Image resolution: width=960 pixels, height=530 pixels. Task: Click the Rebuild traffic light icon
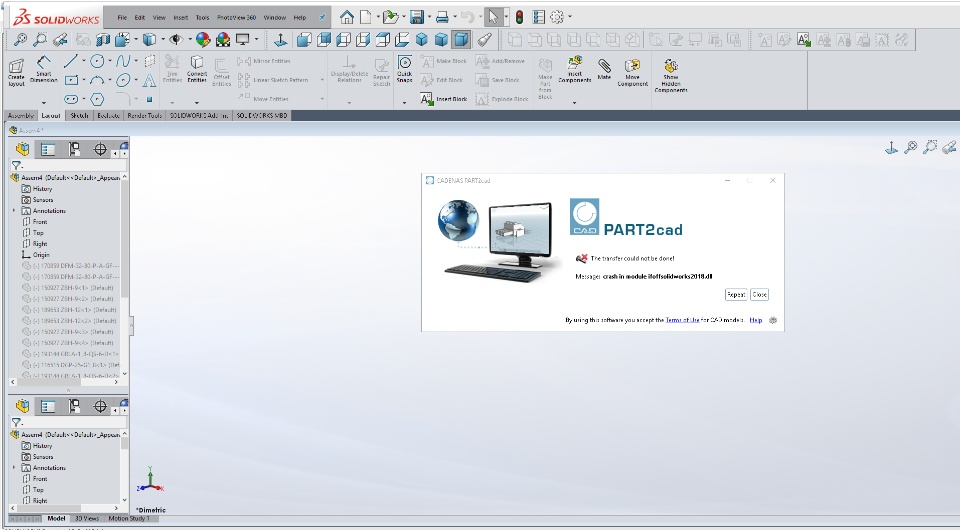coord(519,17)
